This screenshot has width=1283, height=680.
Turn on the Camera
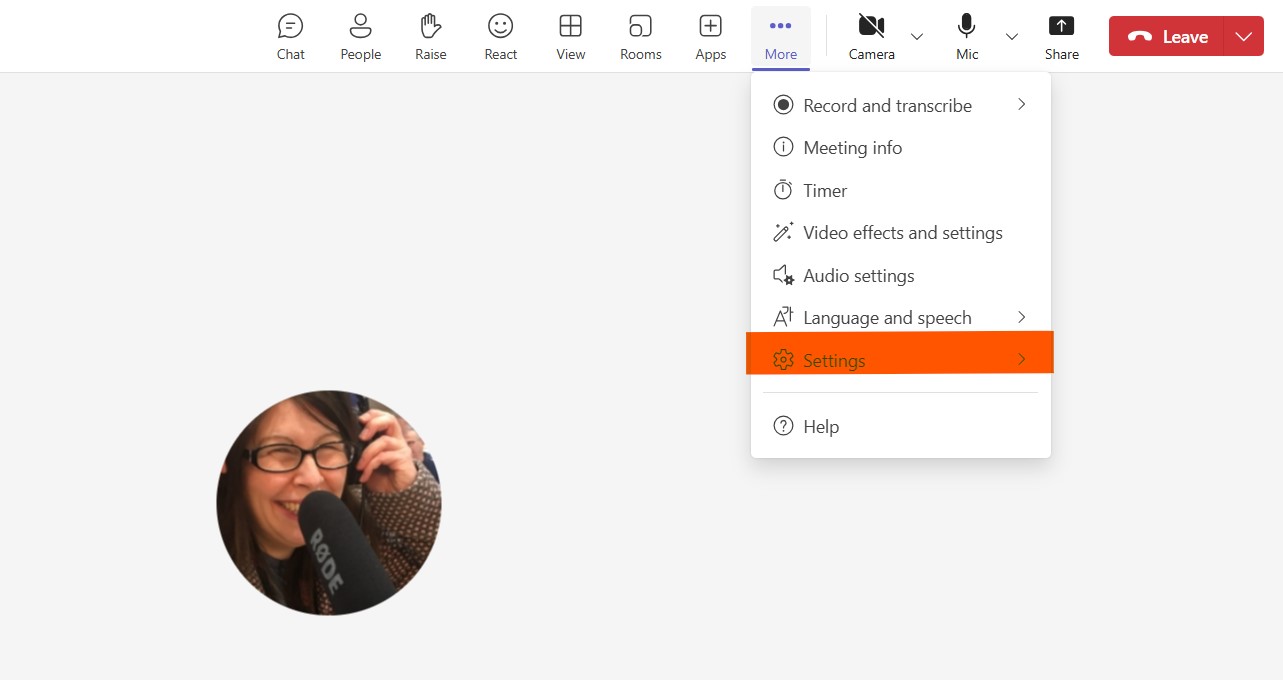(x=871, y=37)
